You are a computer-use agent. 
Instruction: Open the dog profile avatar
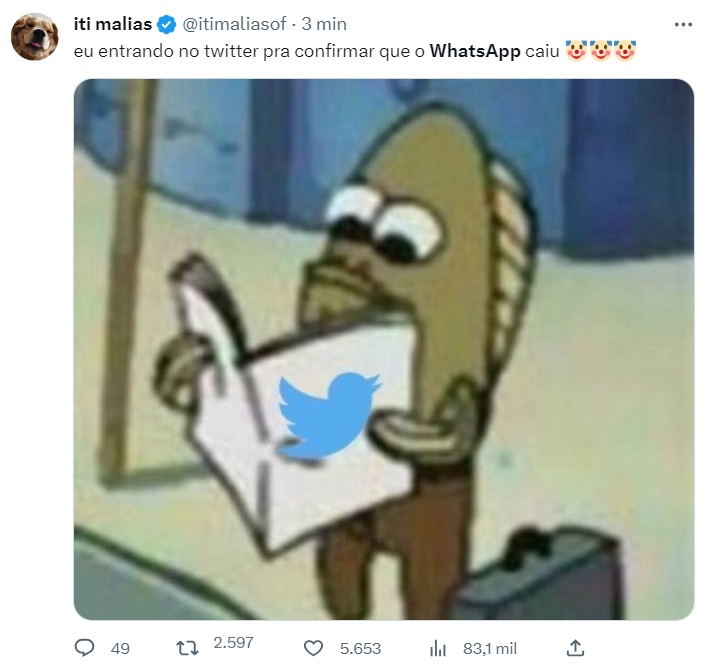point(34,37)
